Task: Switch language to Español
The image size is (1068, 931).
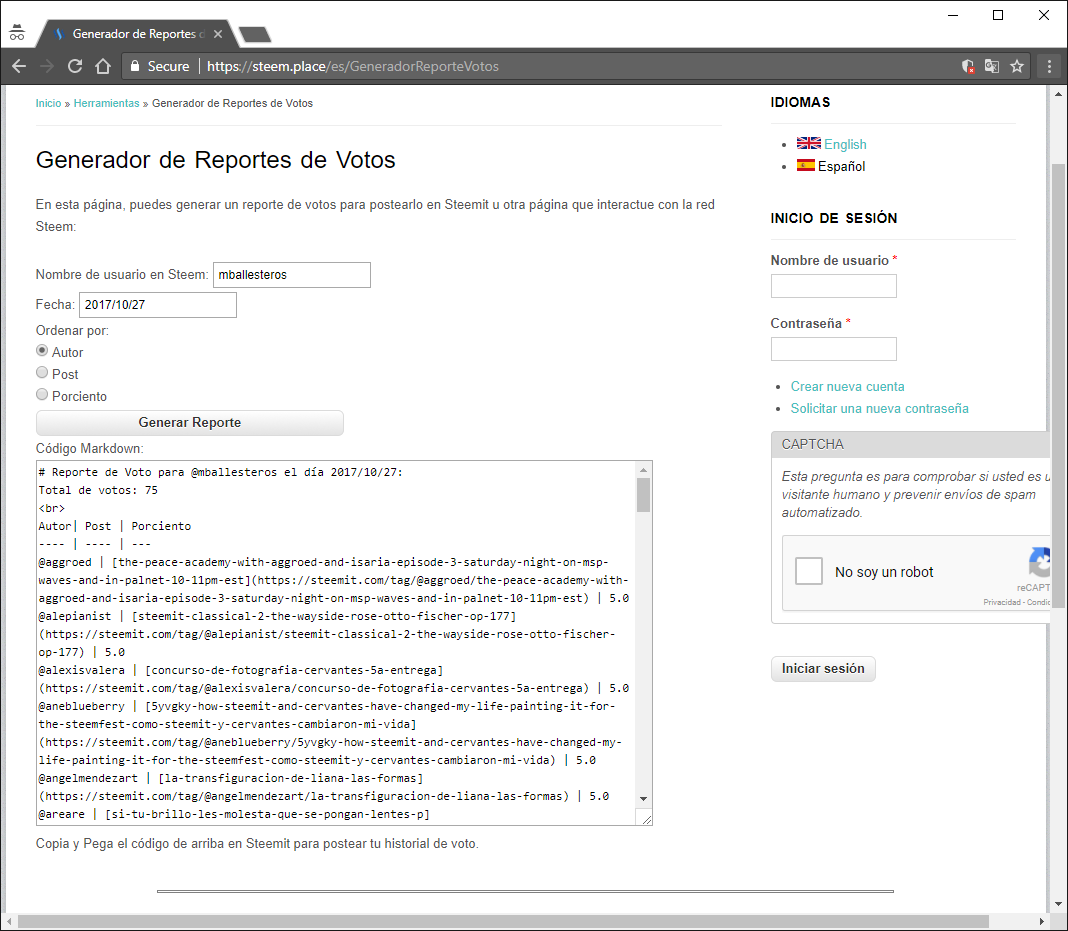Action: click(841, 165)
